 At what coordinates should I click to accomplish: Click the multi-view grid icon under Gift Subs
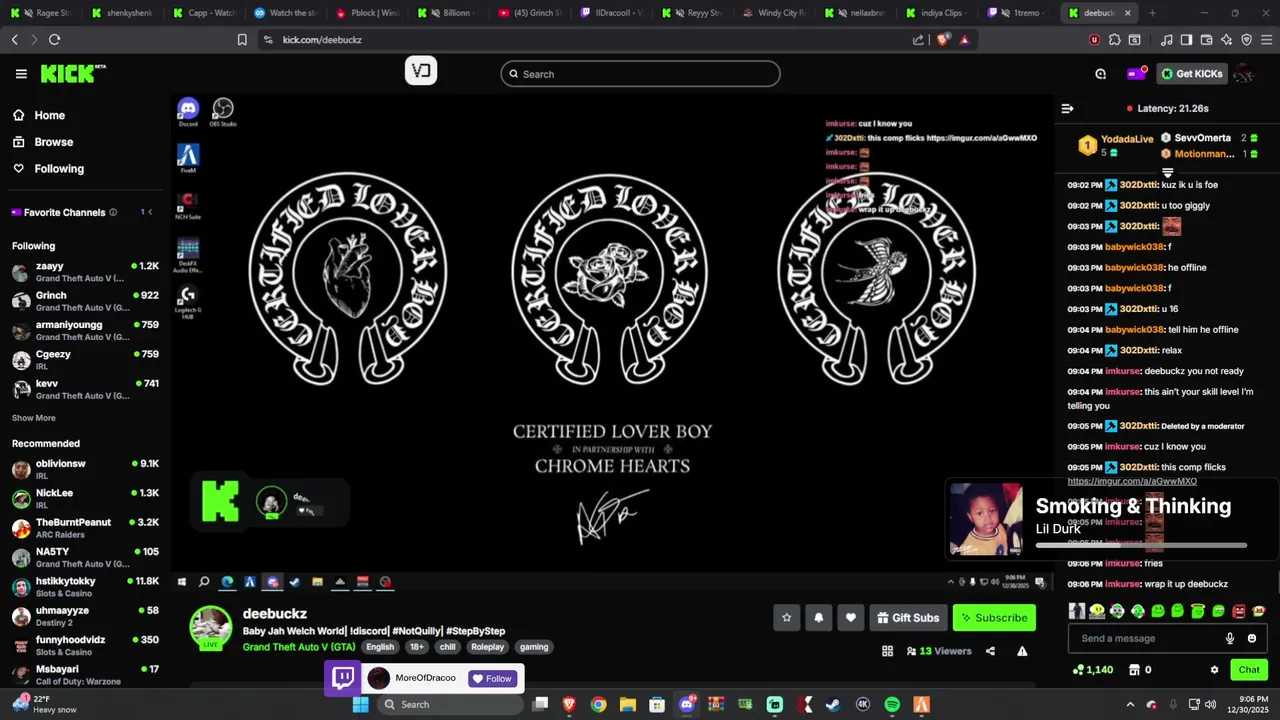tap(887, 651)
